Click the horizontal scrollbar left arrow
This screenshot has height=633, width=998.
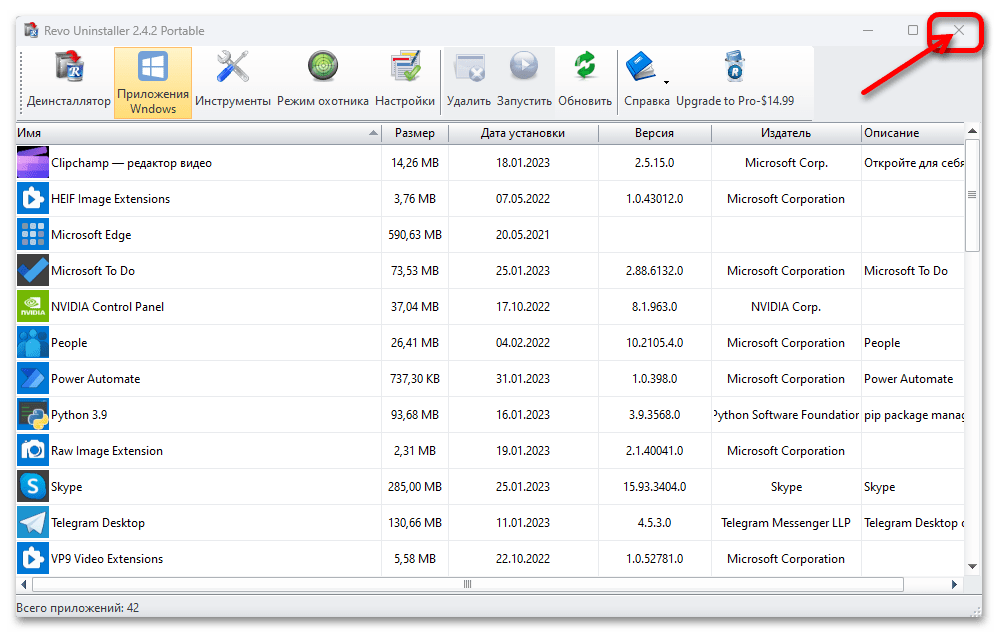(24, 584)
